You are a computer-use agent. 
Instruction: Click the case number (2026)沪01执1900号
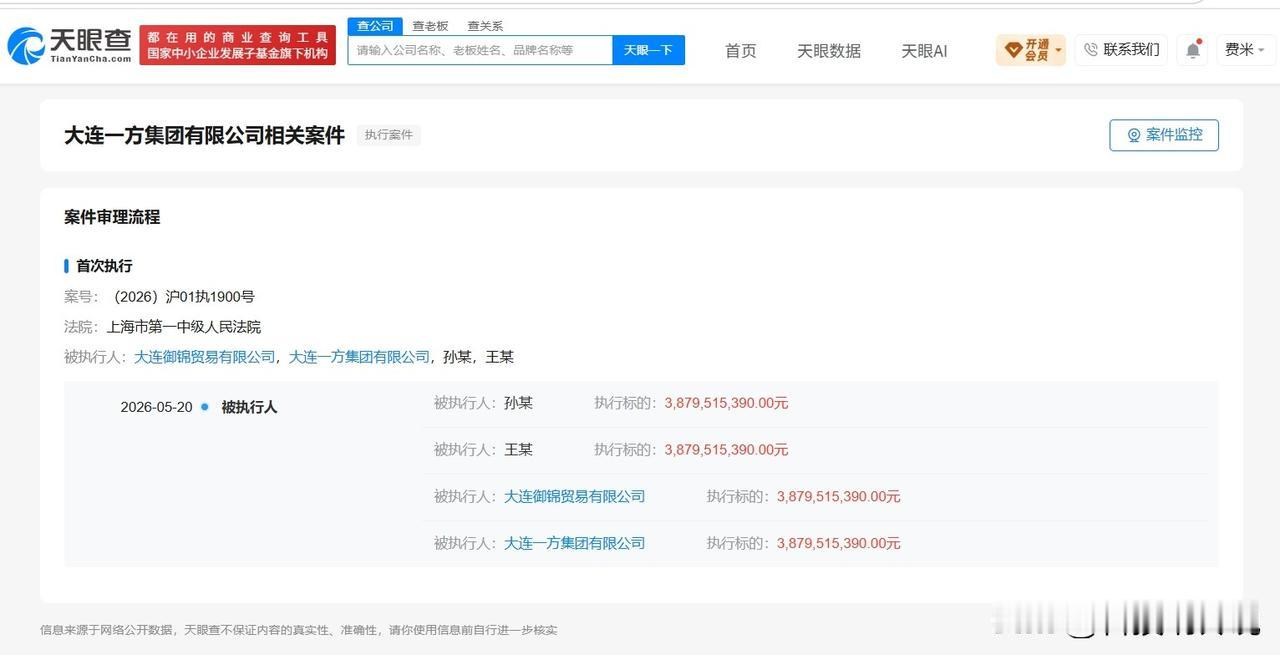click(x=181, y=297)
